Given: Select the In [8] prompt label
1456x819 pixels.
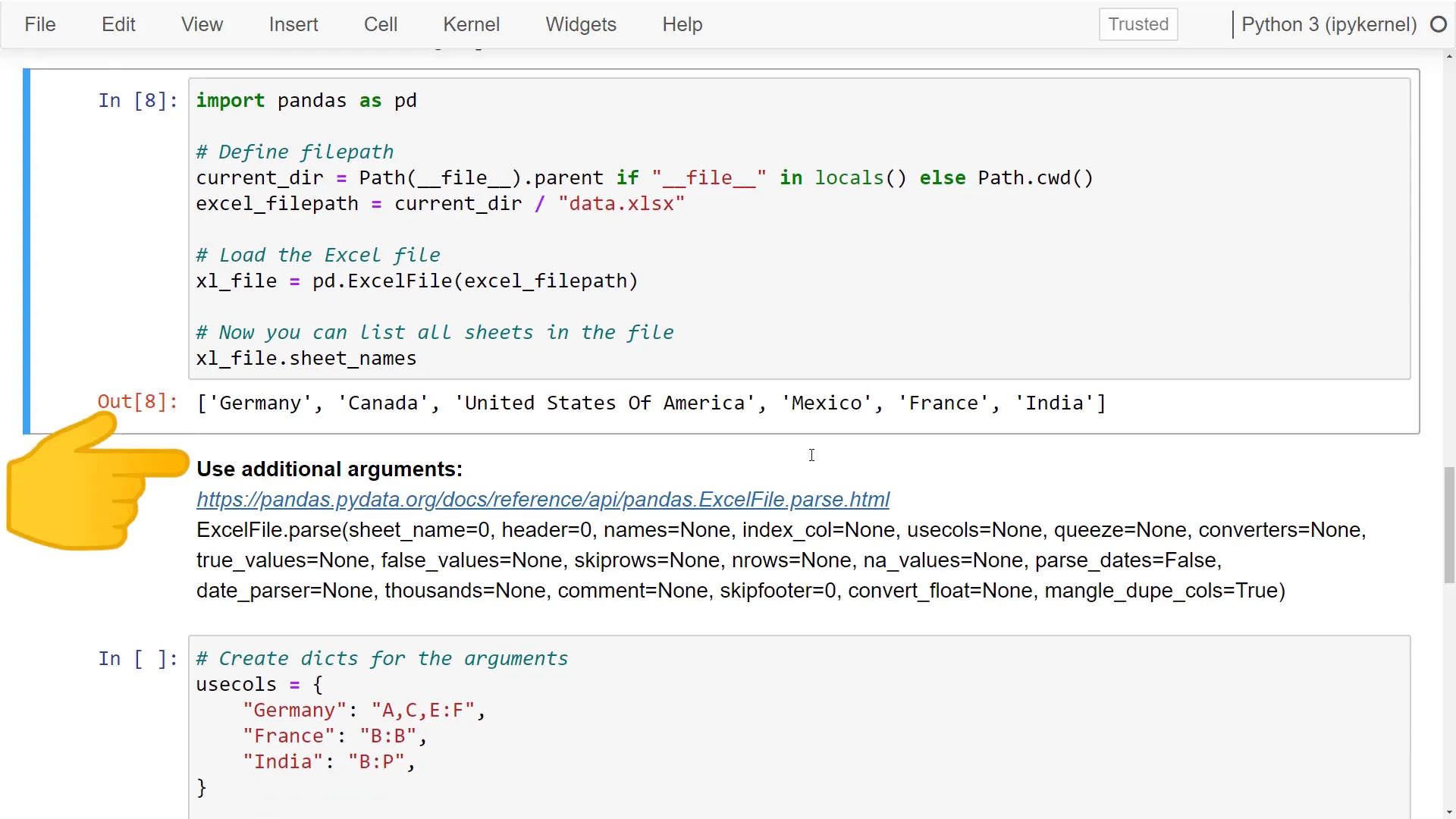Looking at the screenshot, I should click(x=136, y=100).
